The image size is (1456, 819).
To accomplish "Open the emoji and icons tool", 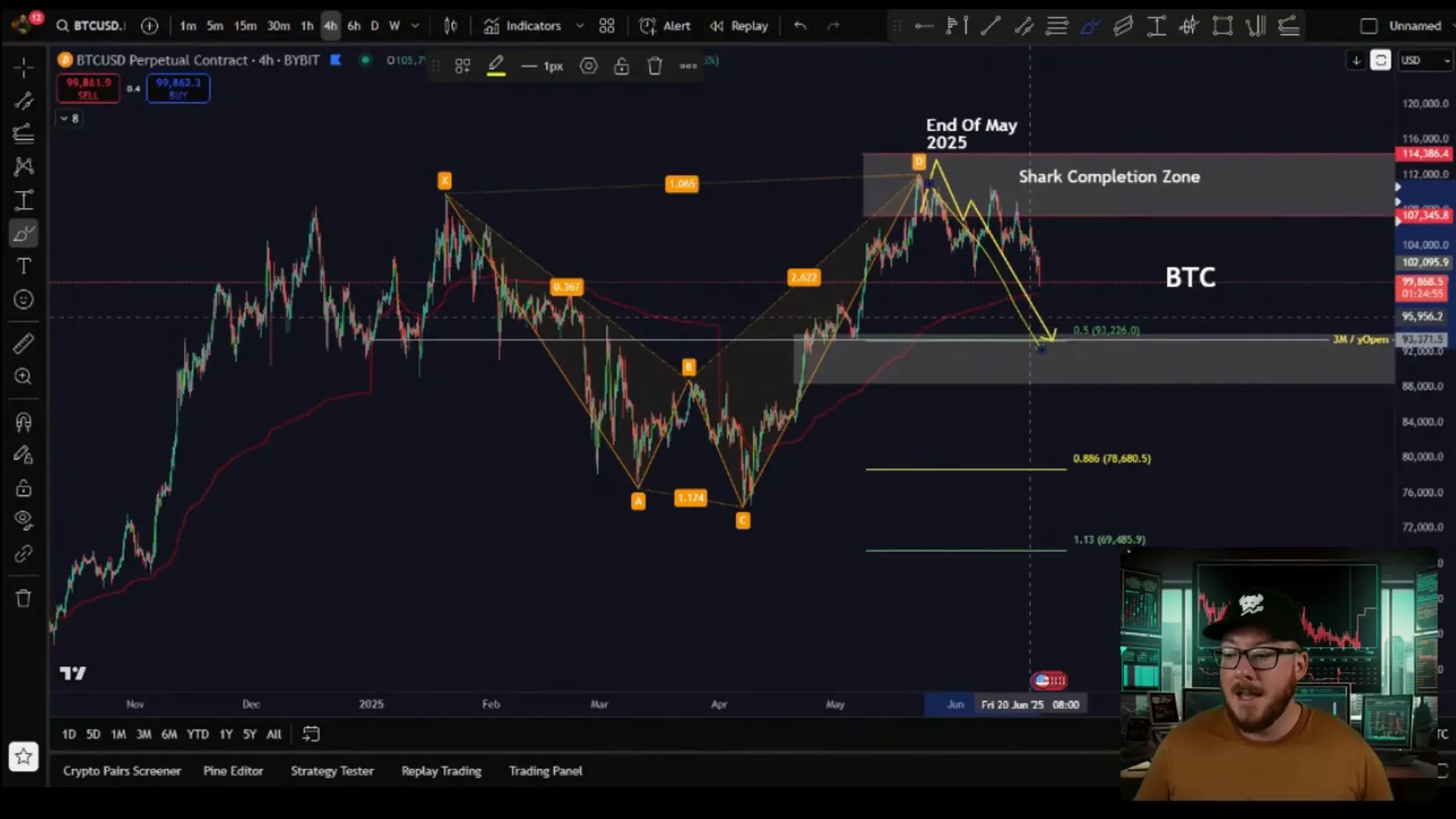I will 24,300.
